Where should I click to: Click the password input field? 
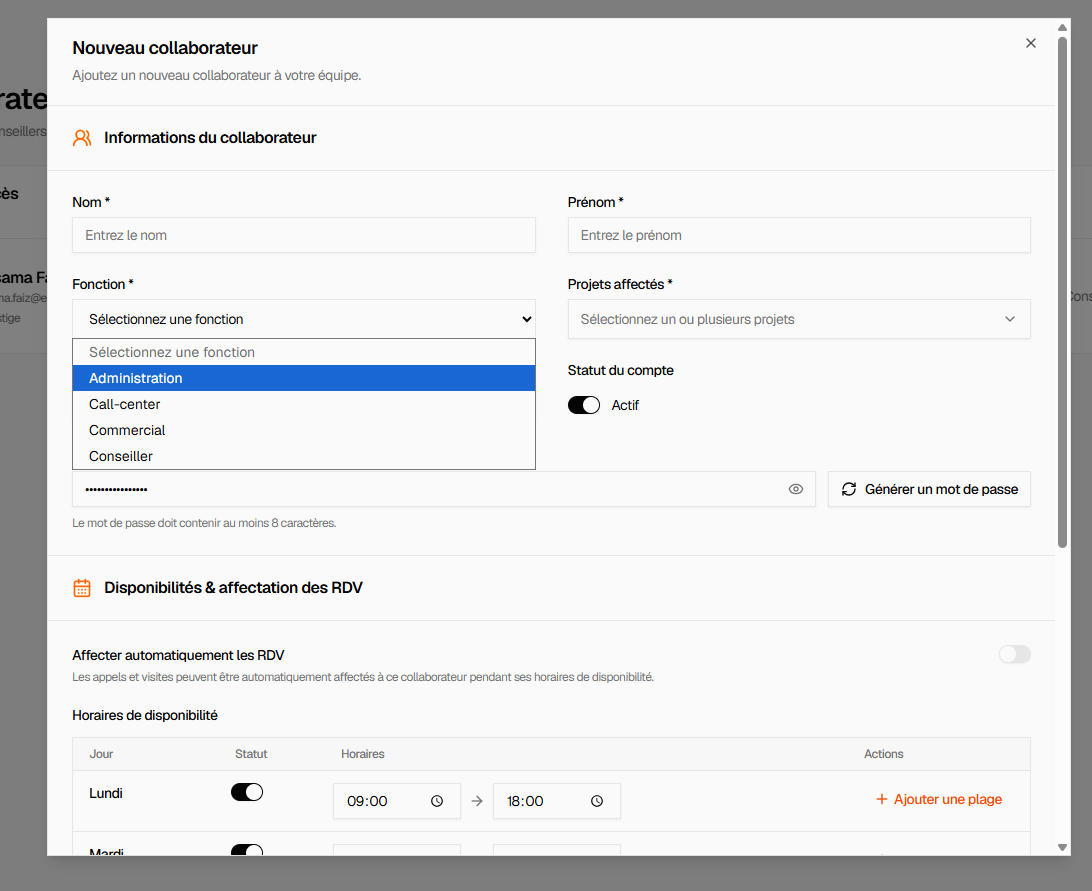[x=444, y=489]
